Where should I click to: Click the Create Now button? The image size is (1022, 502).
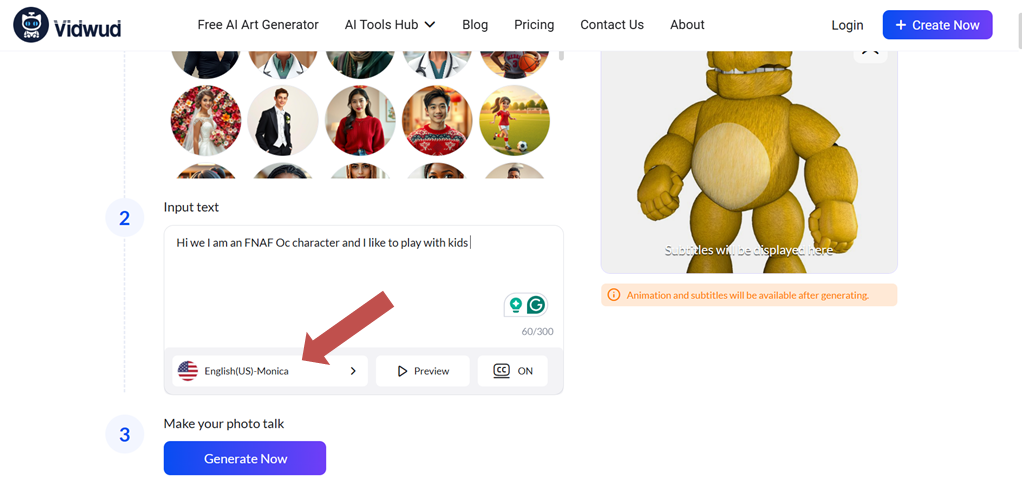937,25
